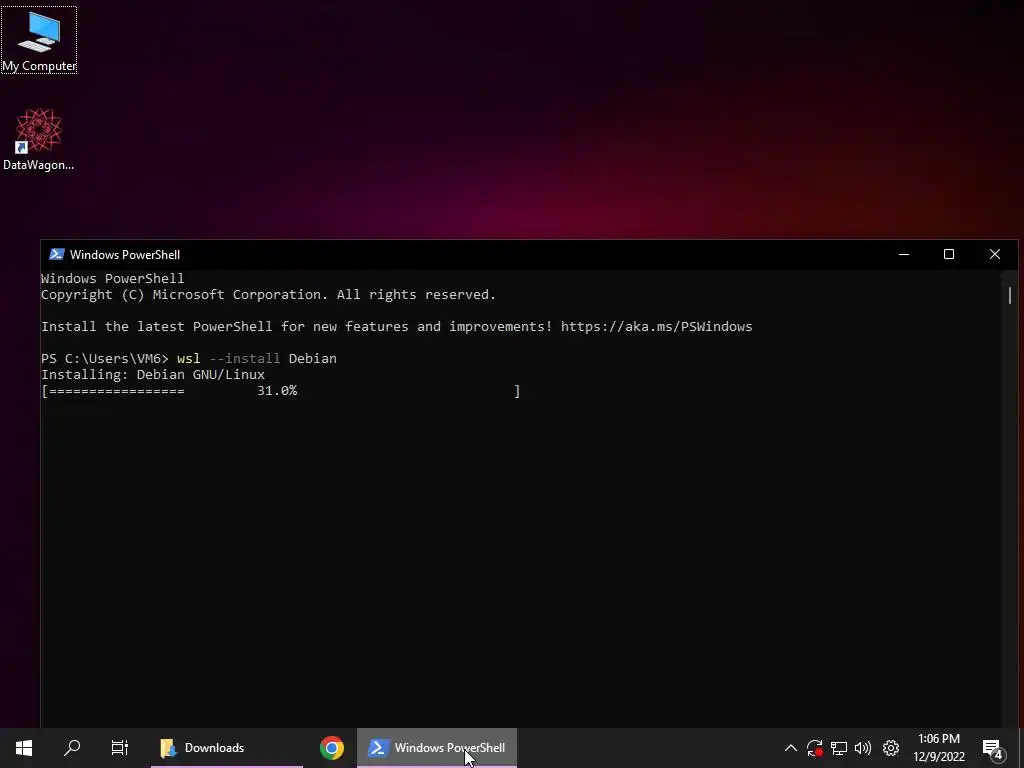Viewport: 1024px width, 768px height.
Task: Maximize the Windows PowerShell window
Action: click(949, 254)
